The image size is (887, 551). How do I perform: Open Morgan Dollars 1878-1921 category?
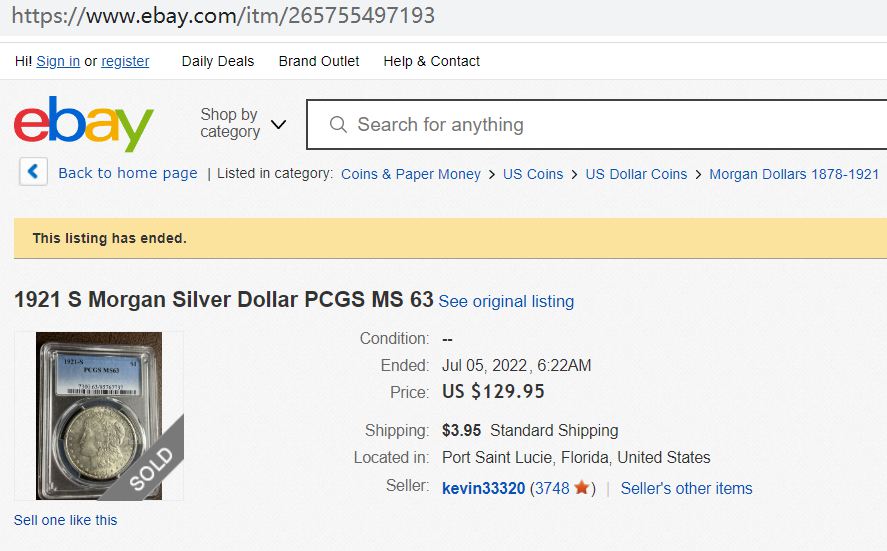click(x=794, y=174)
